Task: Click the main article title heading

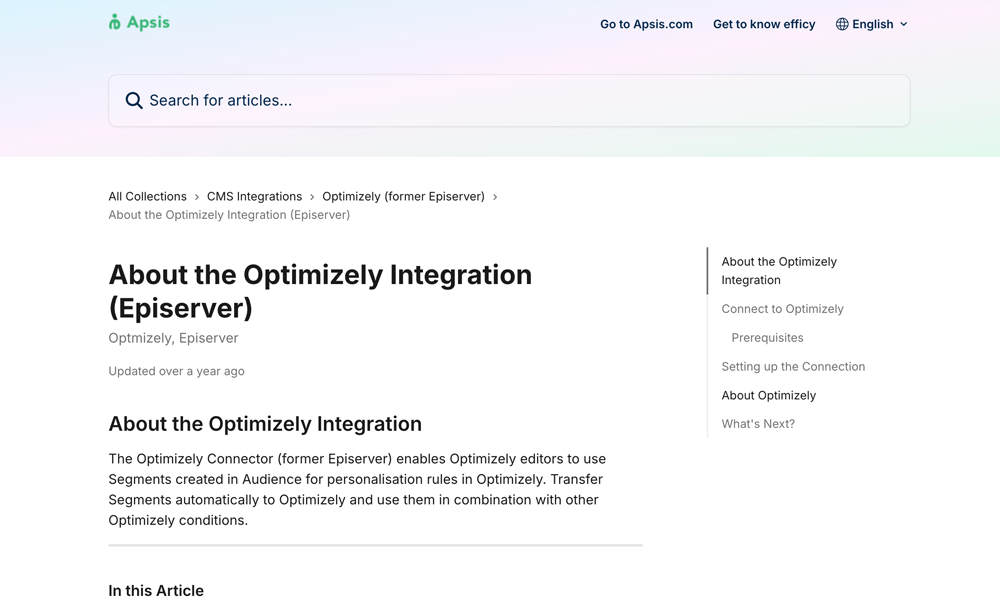Action: (320, 291)
